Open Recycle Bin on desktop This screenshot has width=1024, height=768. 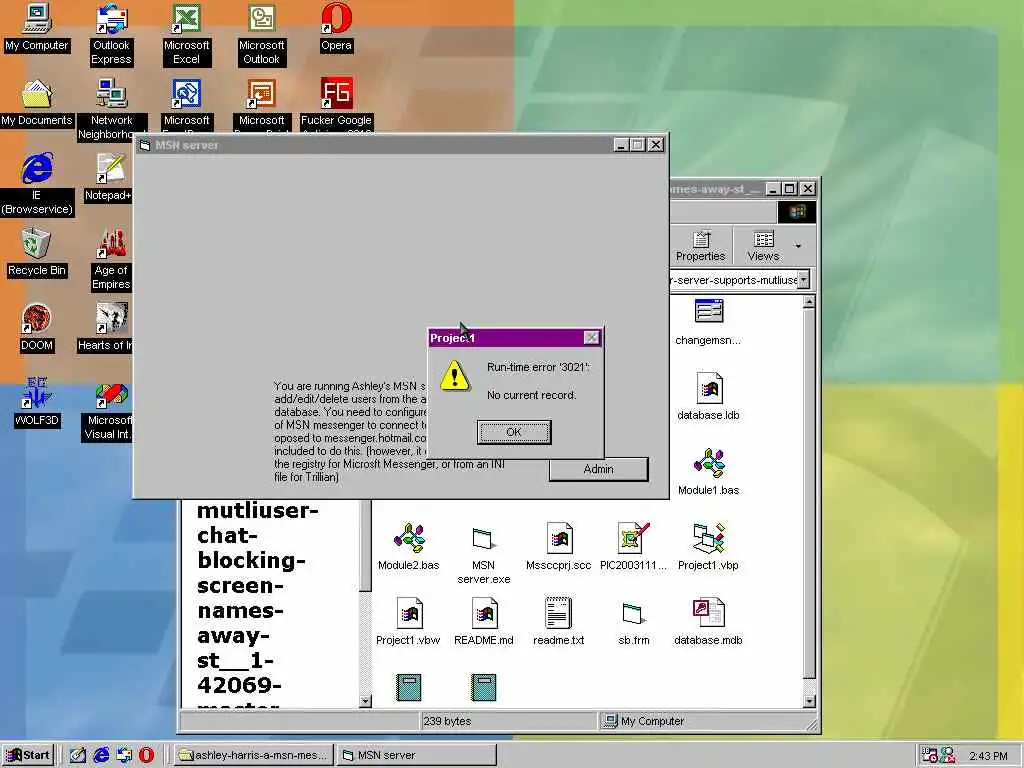(x=37, y=253)
